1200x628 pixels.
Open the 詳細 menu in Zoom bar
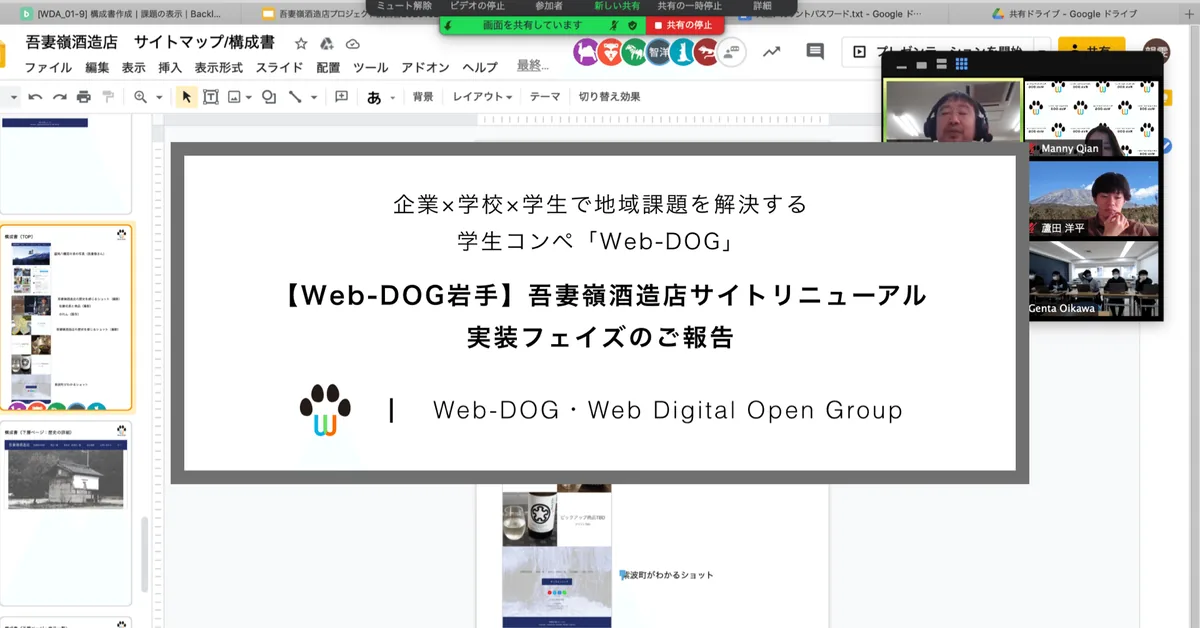pyautogui.click(x=762, y=6)
